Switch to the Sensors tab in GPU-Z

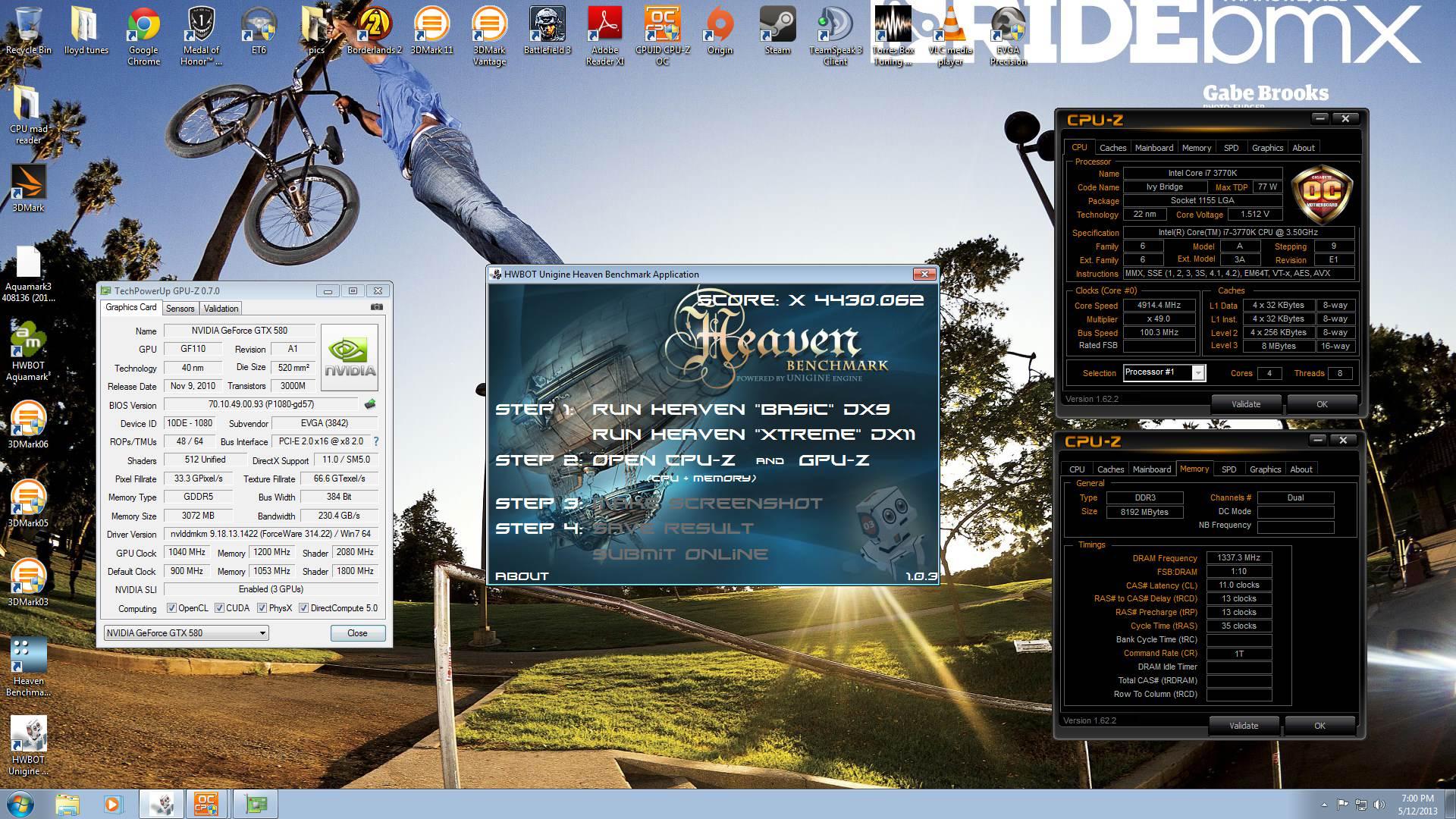point(180,309)
